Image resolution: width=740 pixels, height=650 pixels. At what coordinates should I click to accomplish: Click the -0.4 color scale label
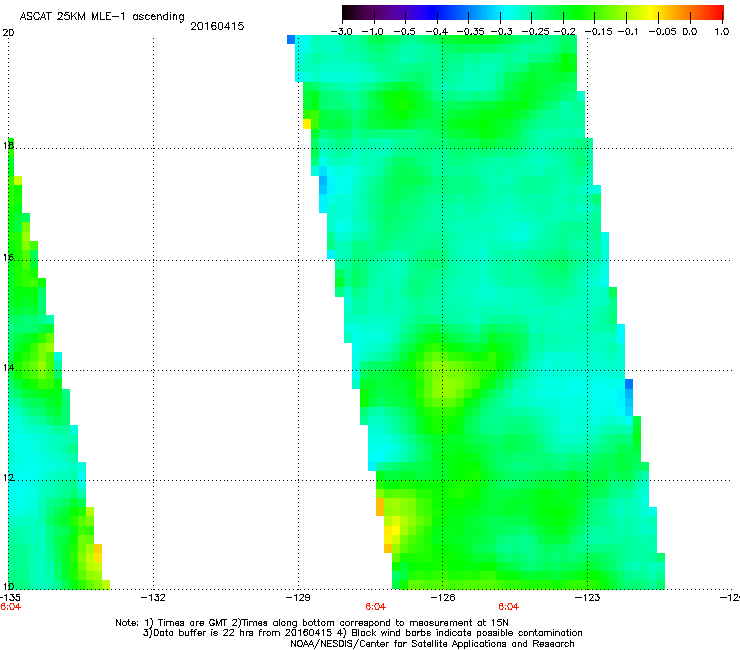[437, 32]
